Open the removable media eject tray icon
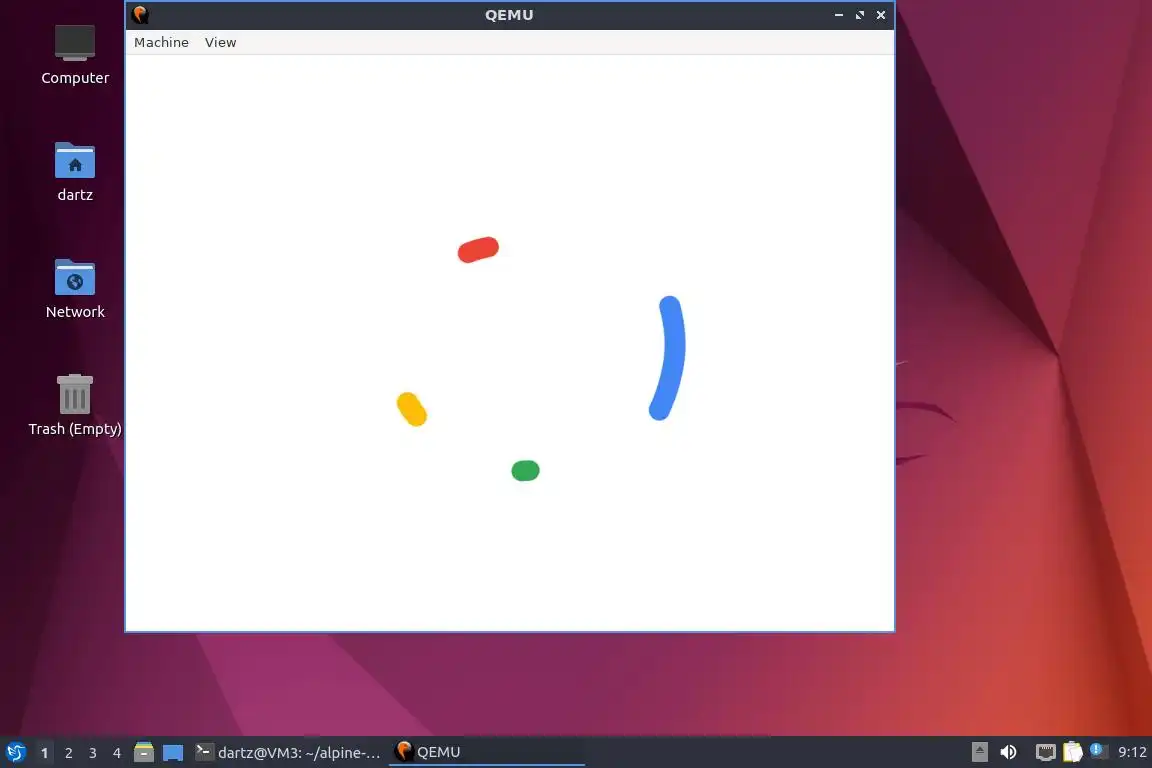 (979, 752)
